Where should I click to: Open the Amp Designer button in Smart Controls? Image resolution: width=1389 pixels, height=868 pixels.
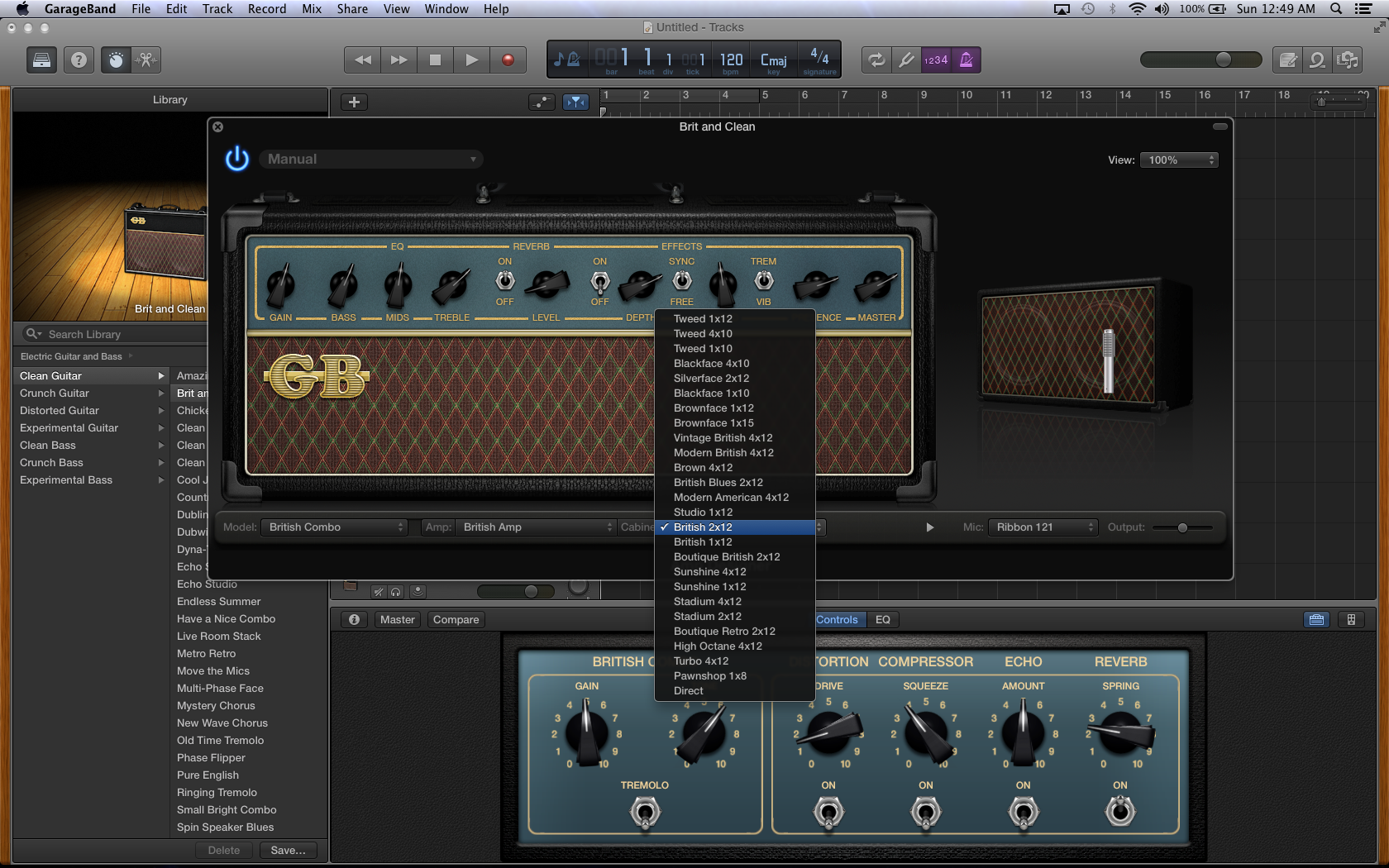coord(1316,619)
